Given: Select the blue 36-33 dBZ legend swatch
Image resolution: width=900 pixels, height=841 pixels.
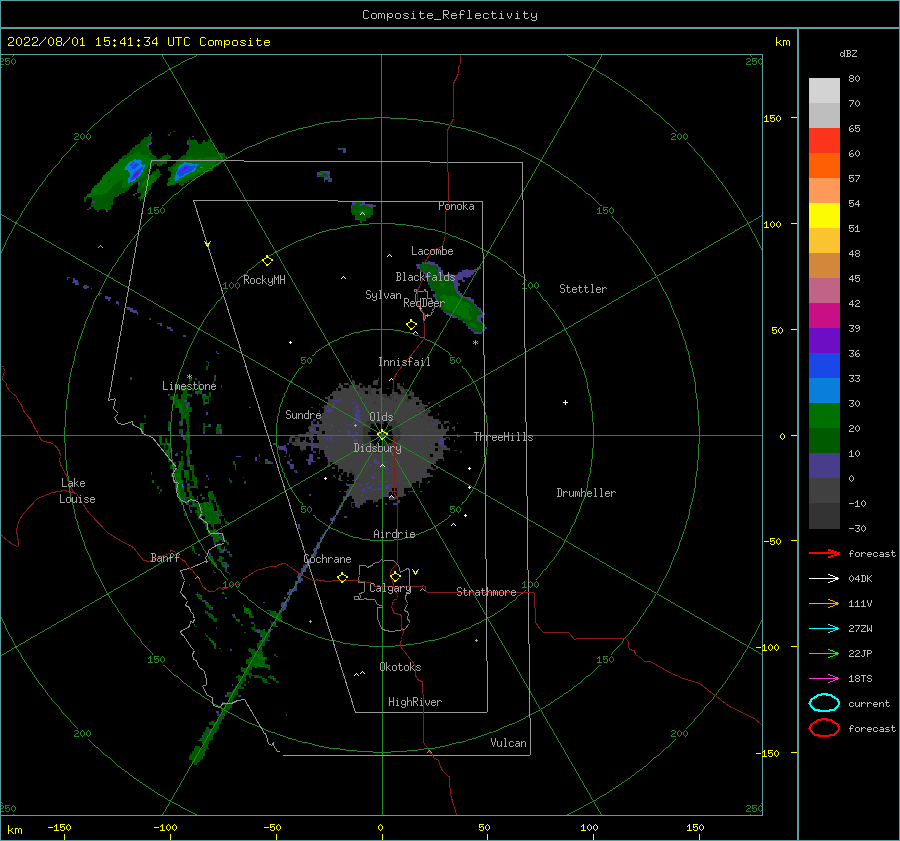Looking at the screenshot, I should point(824,366).
